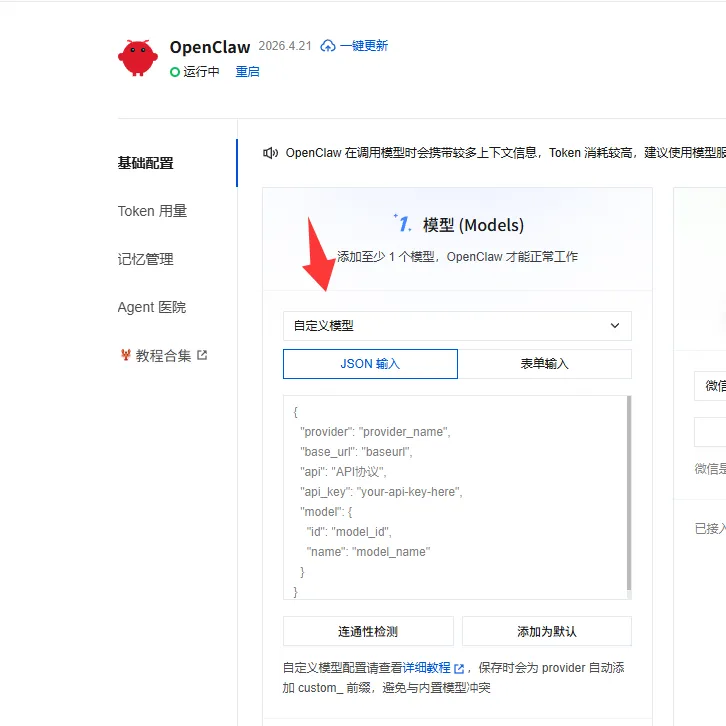Open the 详细教程 link
Screen dimensions: 726x726
tap(426, 668)
